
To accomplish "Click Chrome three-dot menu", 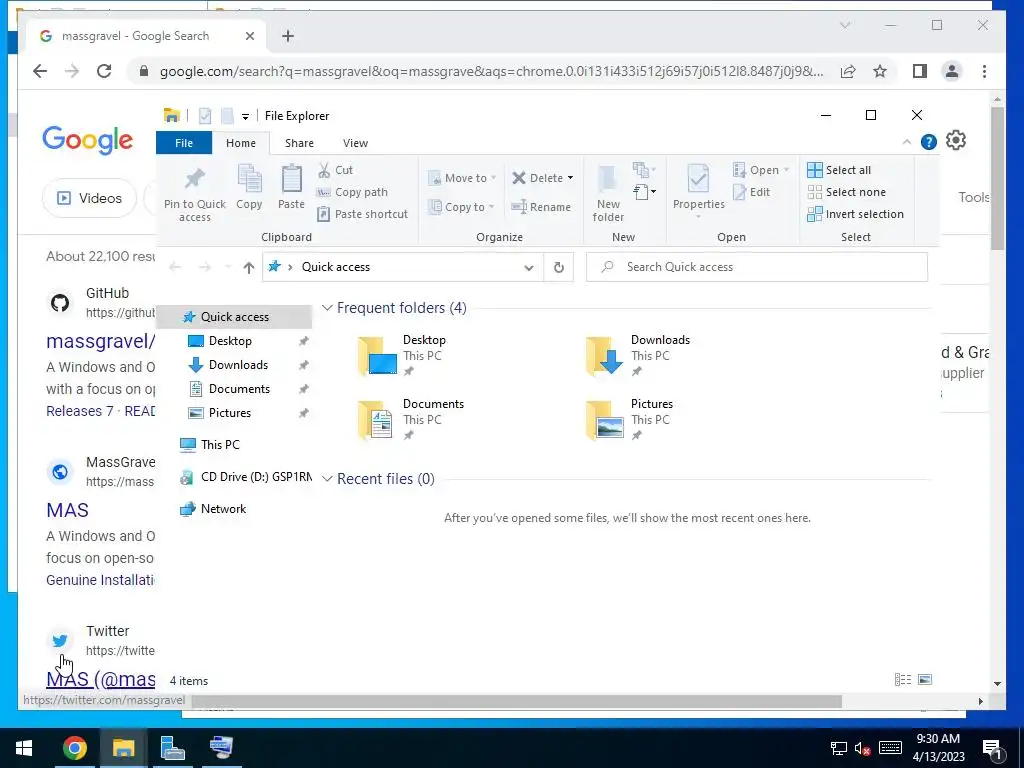I will pyautogui.click(x=984, y=71).
